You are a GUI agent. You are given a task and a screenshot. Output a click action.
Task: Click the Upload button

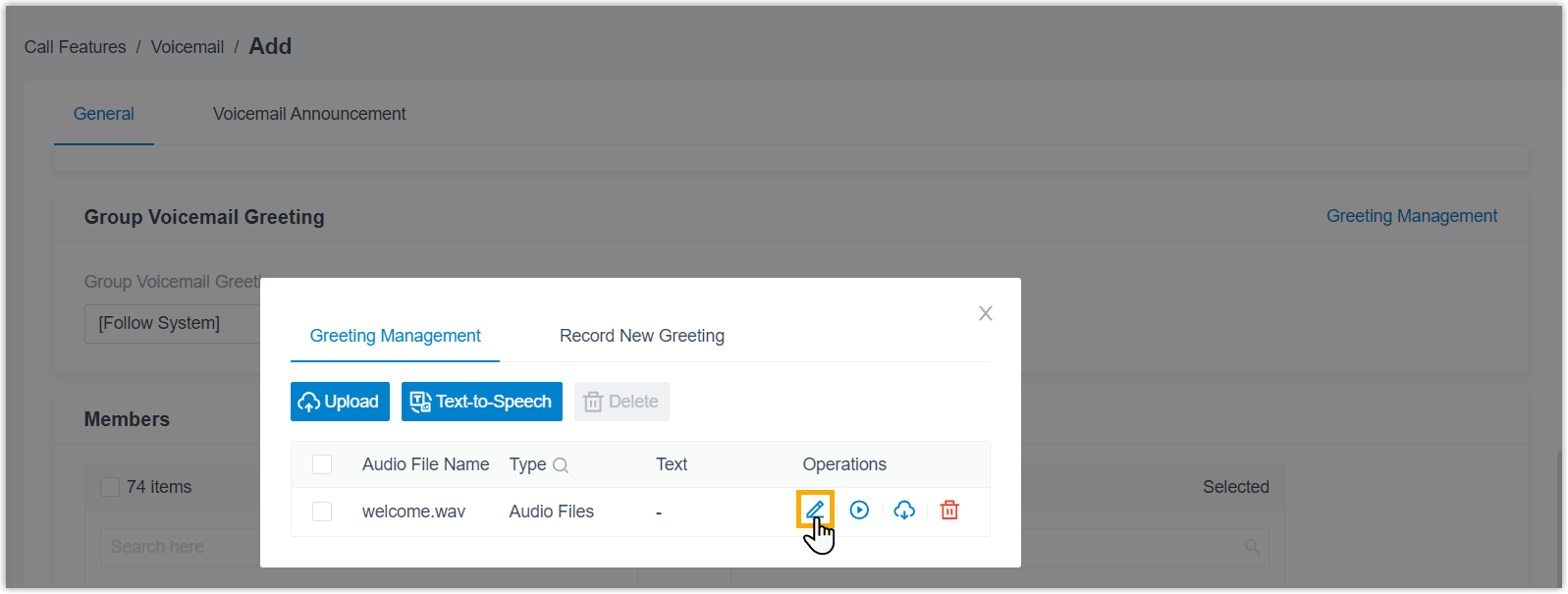(x=340, y=402)
